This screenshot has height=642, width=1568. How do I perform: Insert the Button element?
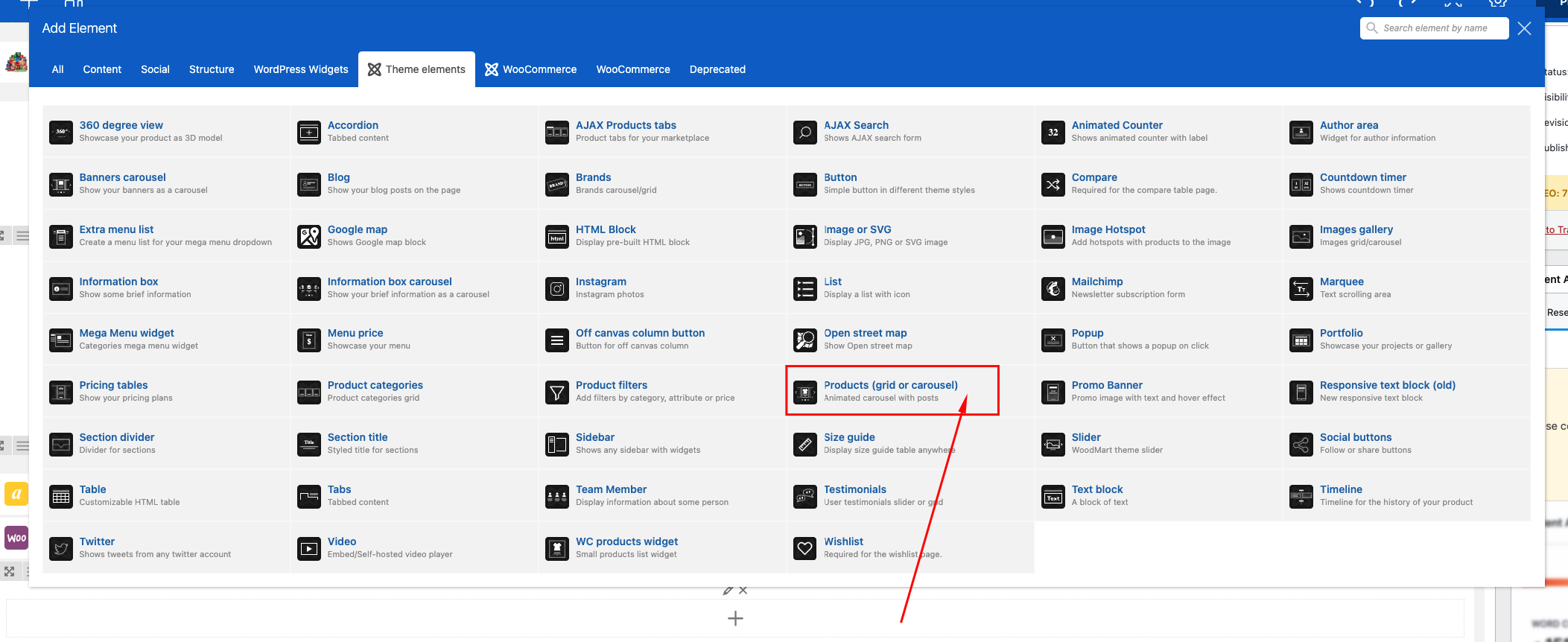click(910, 183)
